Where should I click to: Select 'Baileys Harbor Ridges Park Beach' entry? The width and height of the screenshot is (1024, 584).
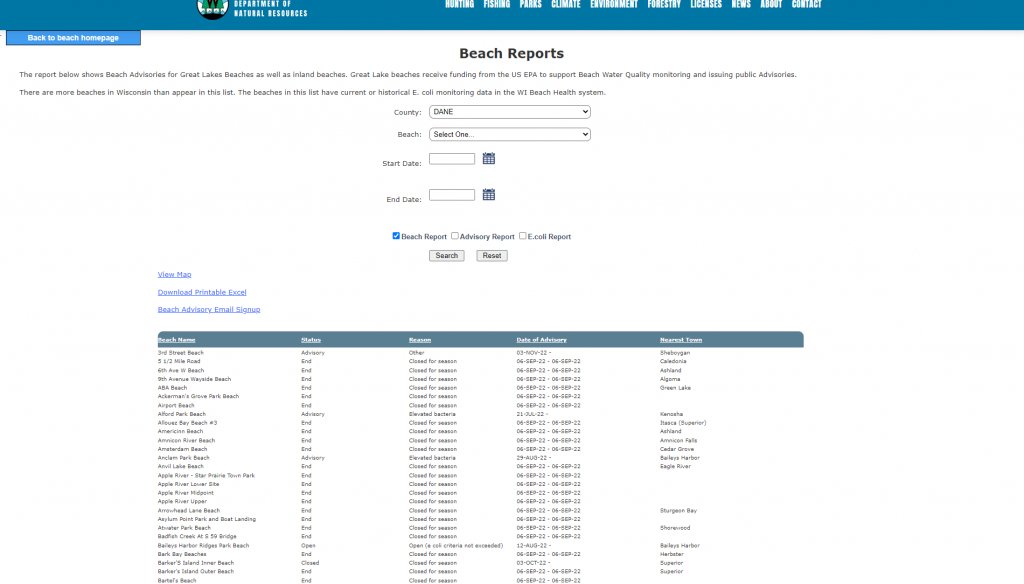pyautogui.click(x=203, y=545)
